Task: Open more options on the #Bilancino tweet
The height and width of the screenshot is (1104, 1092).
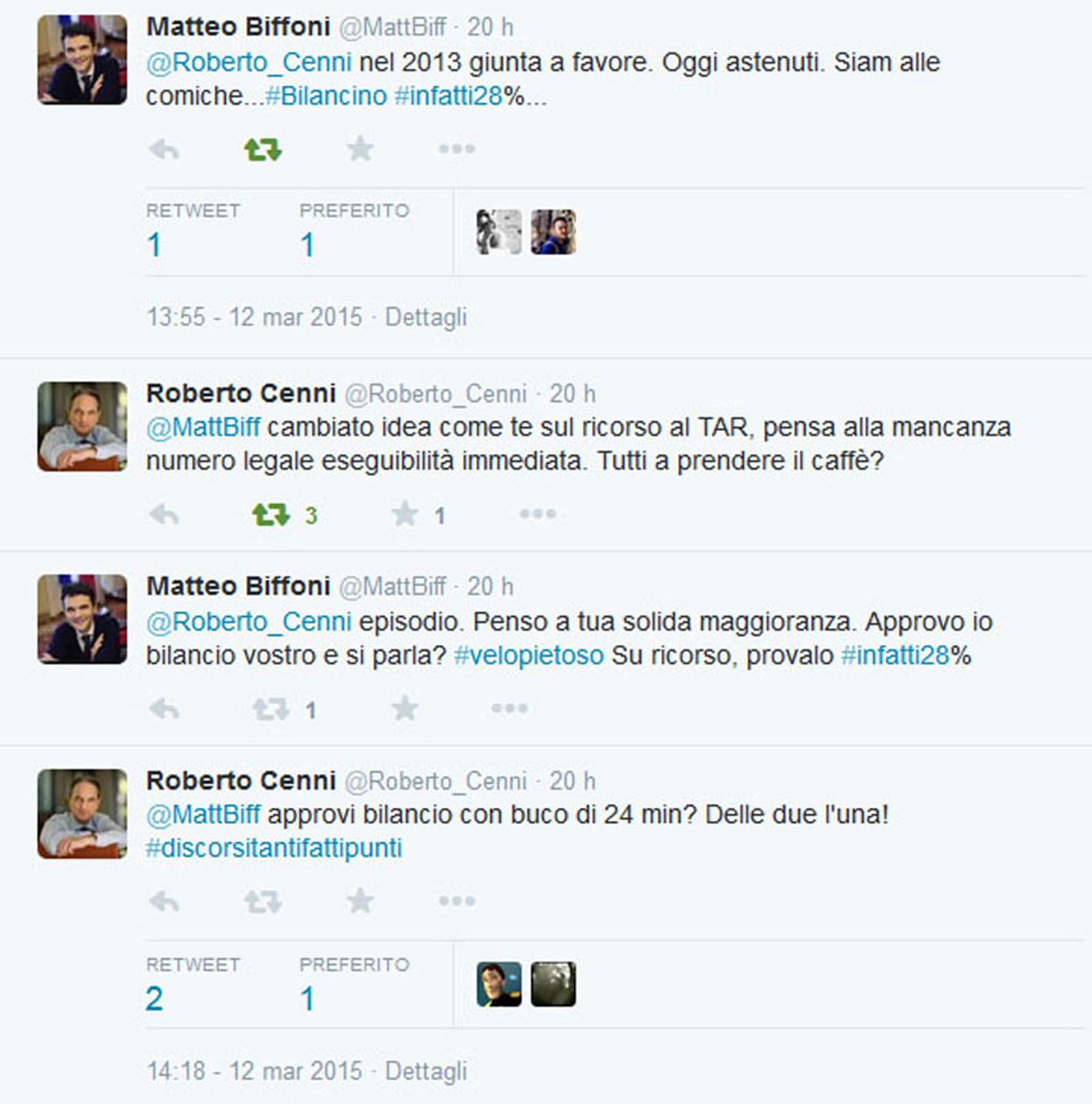Action: pyautogui.click(x=457, y=149)
